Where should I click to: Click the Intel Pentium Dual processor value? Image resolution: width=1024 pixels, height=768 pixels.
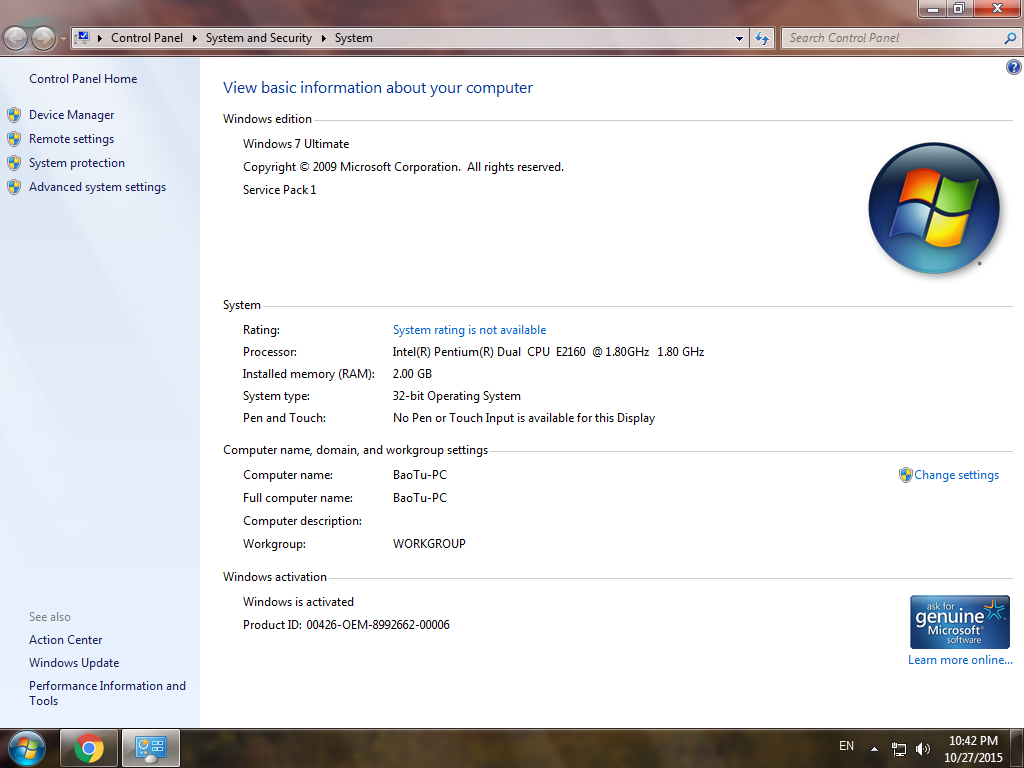coord(549,352)
